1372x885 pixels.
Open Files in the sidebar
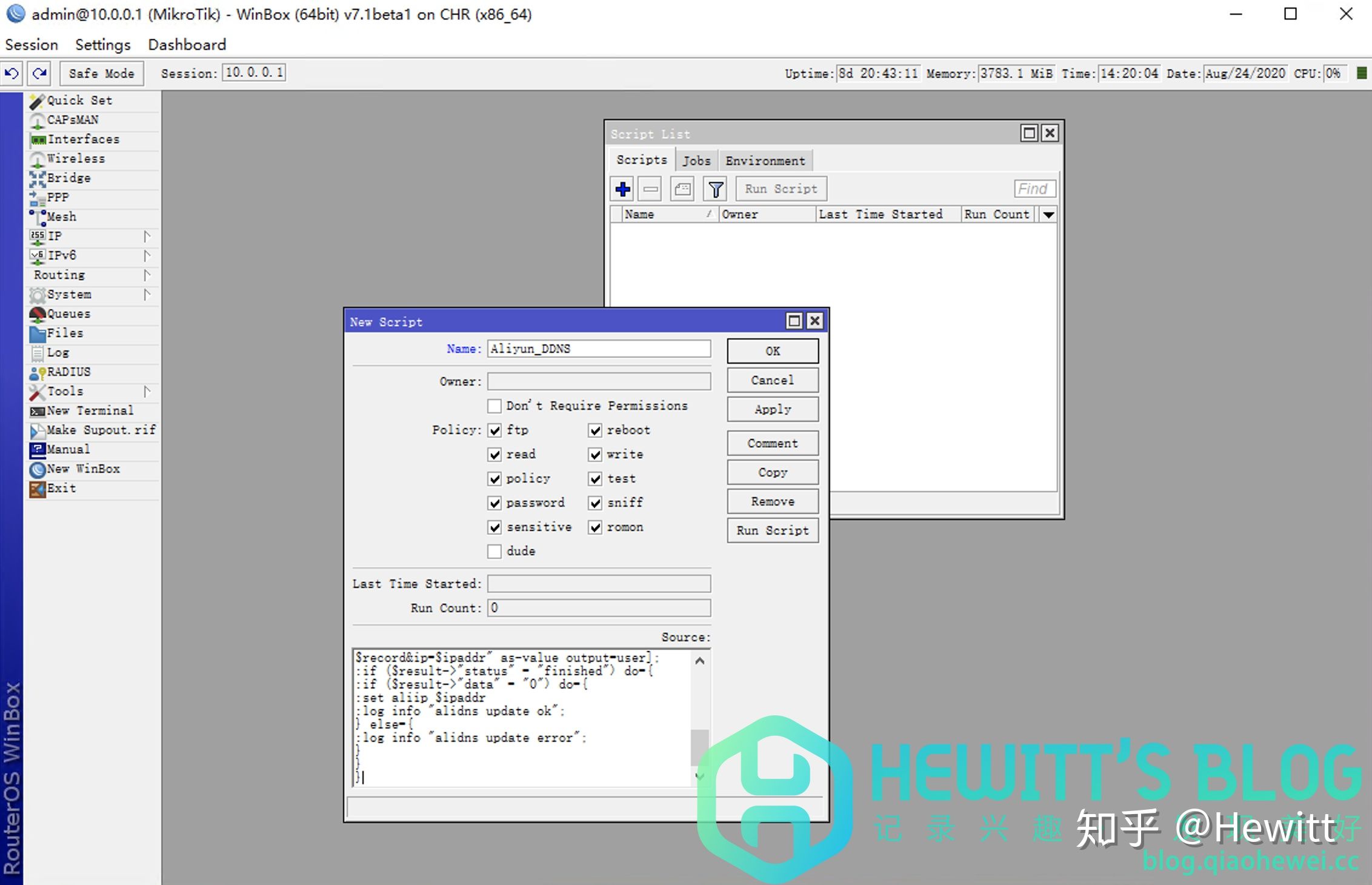93,333
